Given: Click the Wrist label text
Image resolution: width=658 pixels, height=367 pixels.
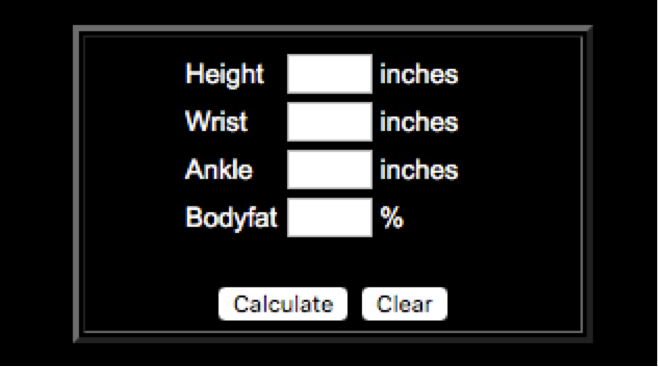Looking at the screenshot, I should 216,122.
